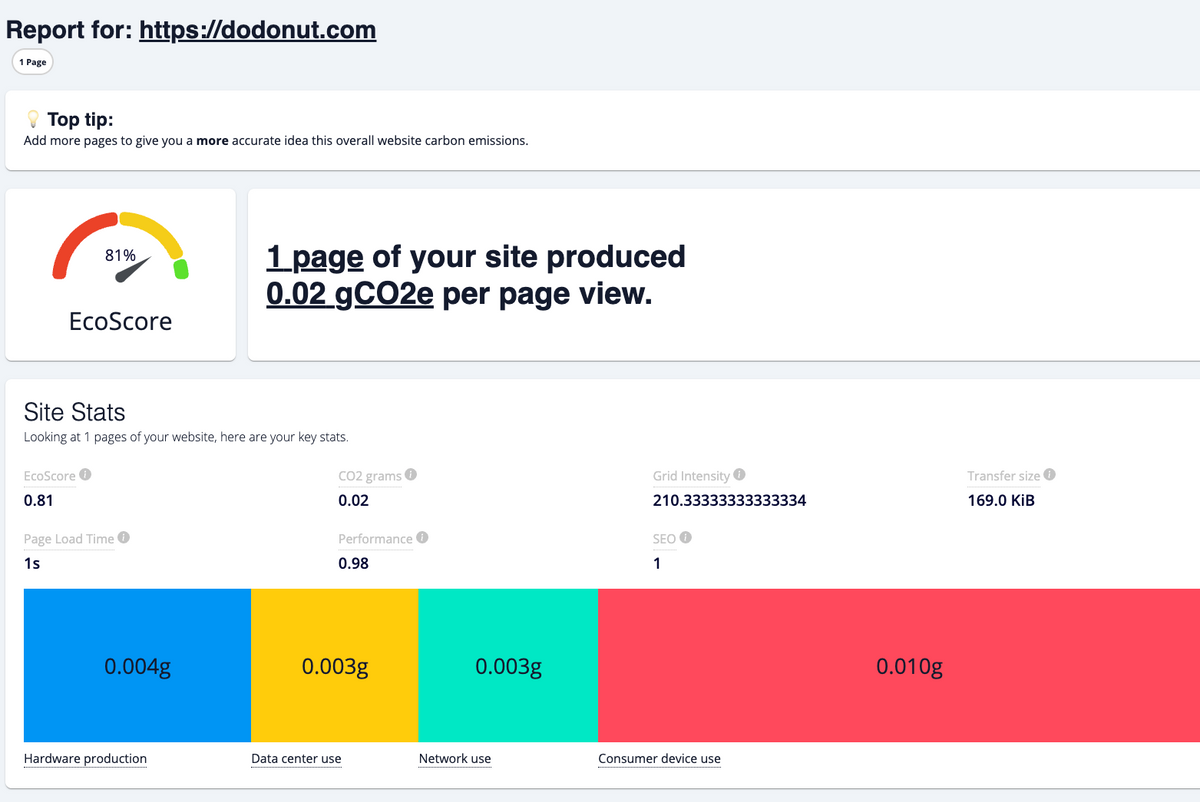
Task: Click the underlined '0.02 gCO2e' link
Action: pyautogui.click(x=349, y=295)
